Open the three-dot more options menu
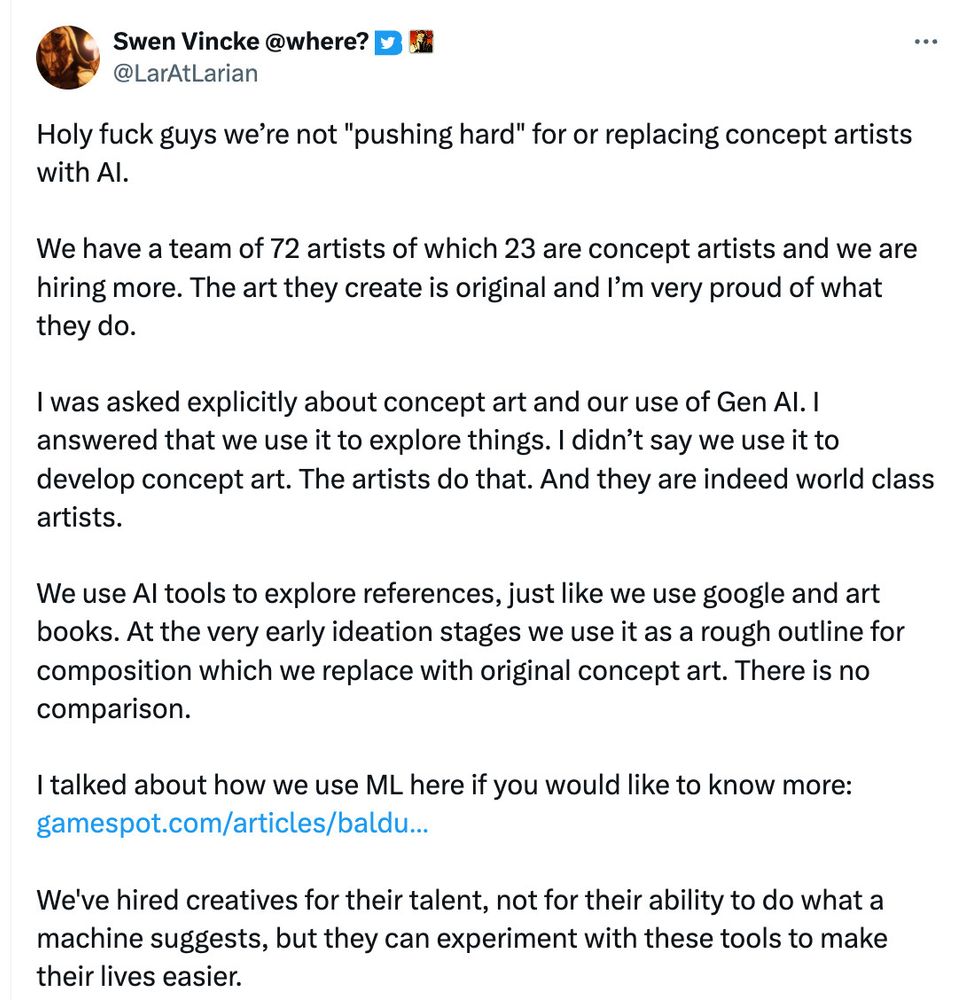Image resolution: width=957 pixels, height=1000 pixels. [926, 42]
